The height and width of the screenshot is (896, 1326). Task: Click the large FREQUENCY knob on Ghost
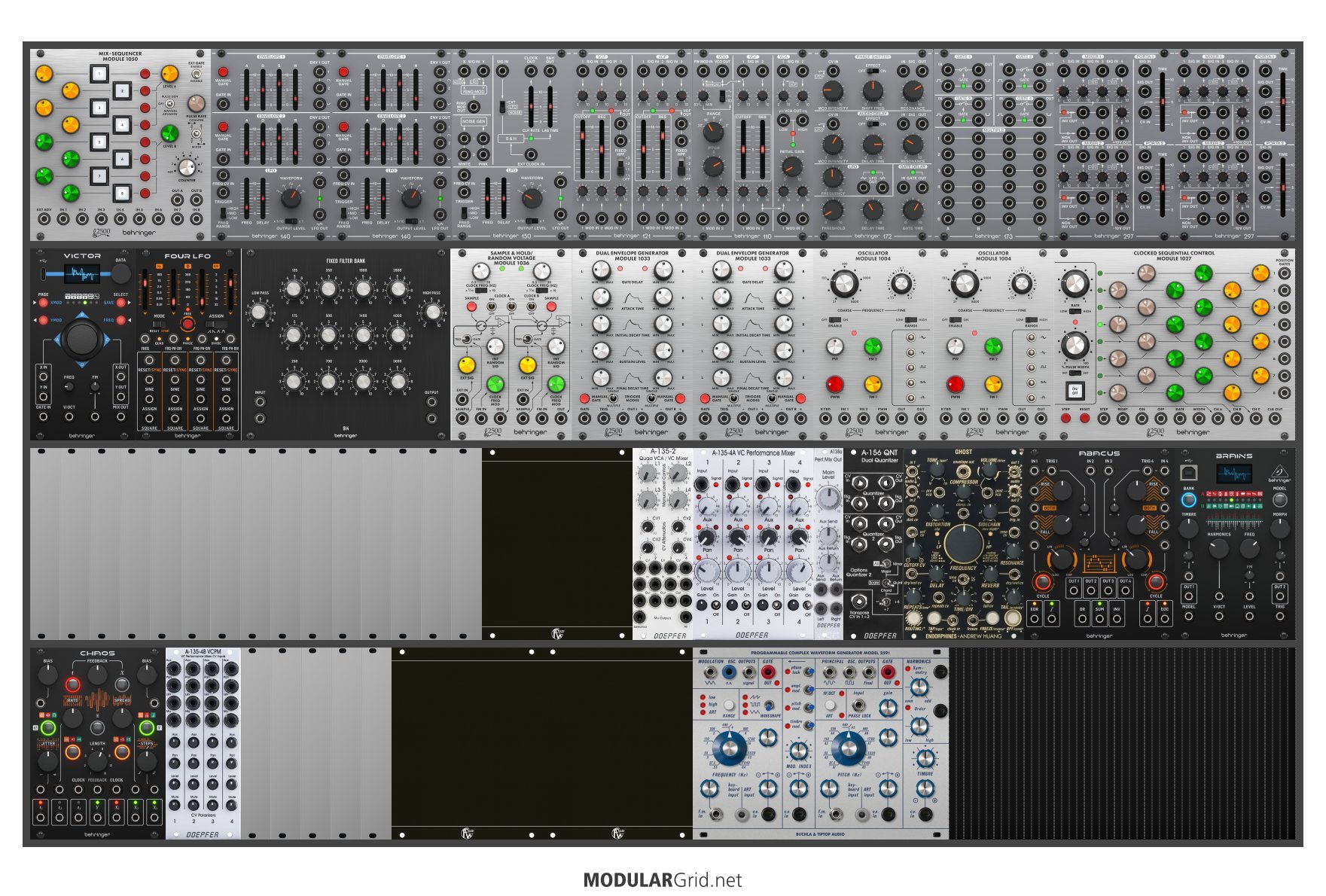(963, 545)
